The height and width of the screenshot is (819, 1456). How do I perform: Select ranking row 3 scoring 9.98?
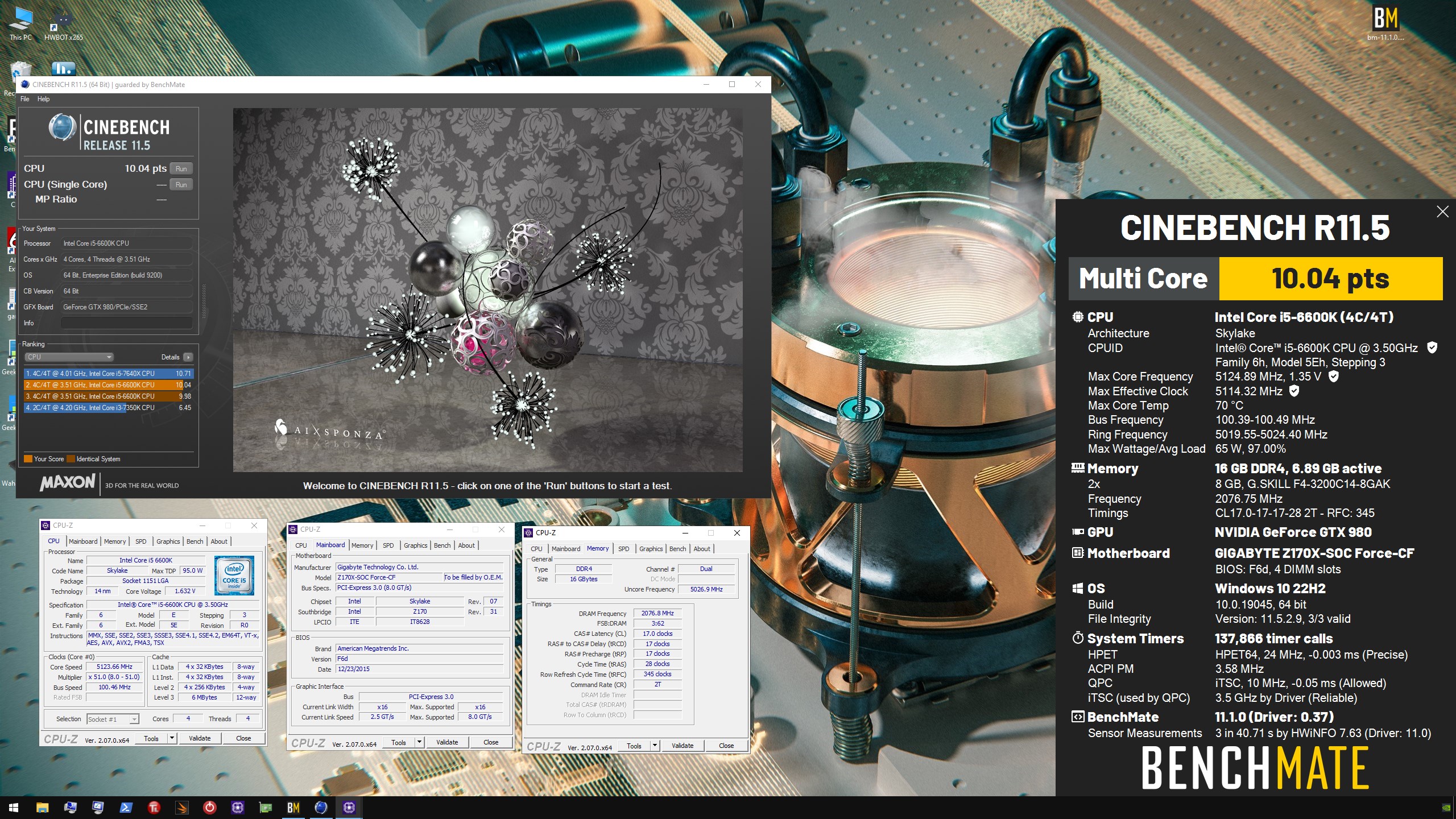109,396
